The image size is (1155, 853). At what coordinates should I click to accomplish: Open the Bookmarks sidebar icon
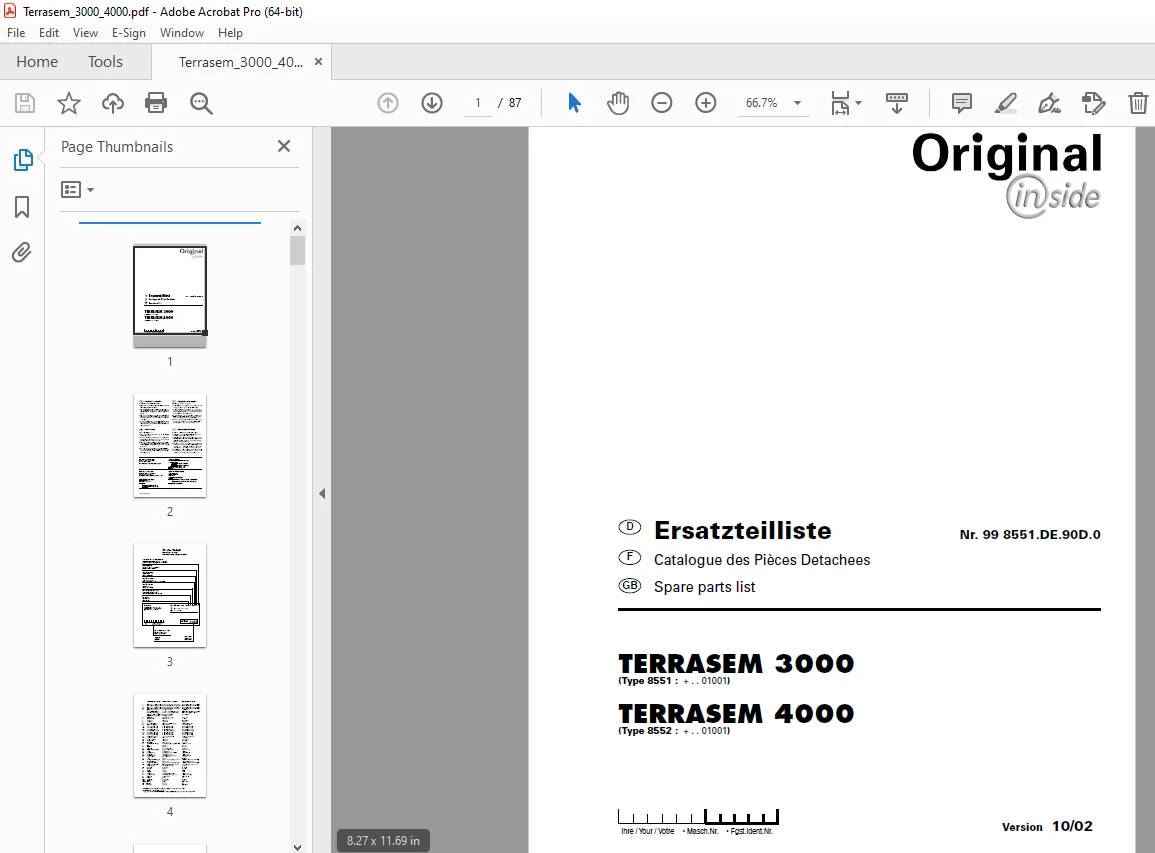pyautogui.click(x=22, y=207)
